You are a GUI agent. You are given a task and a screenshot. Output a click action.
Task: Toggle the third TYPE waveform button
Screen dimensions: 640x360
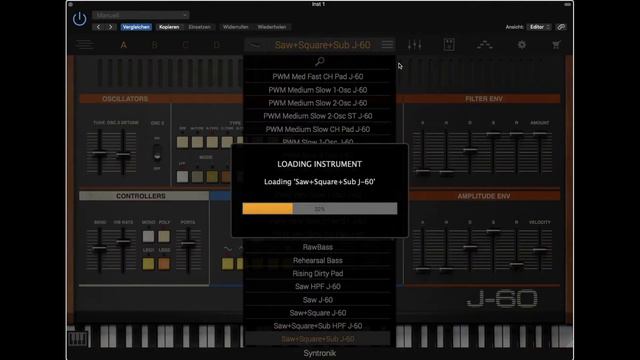[212, 142]
